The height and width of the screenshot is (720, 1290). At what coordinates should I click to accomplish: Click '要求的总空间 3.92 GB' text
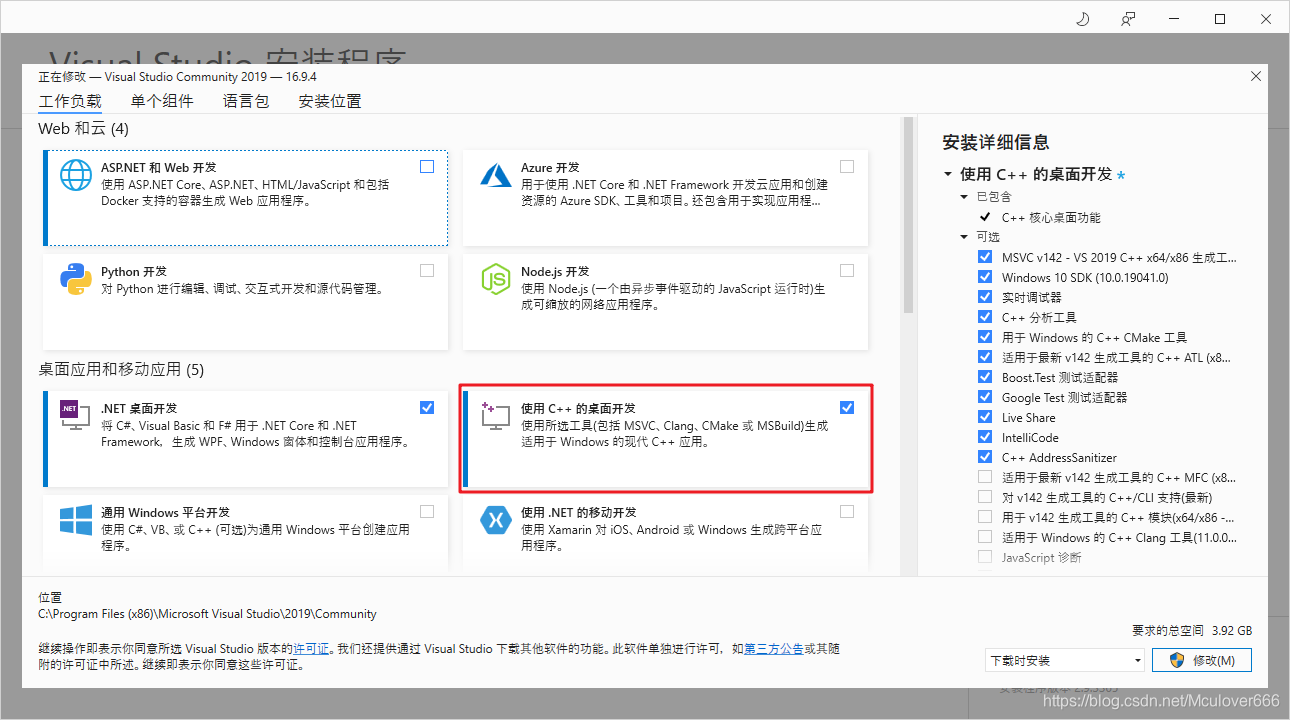point(1192,631)
